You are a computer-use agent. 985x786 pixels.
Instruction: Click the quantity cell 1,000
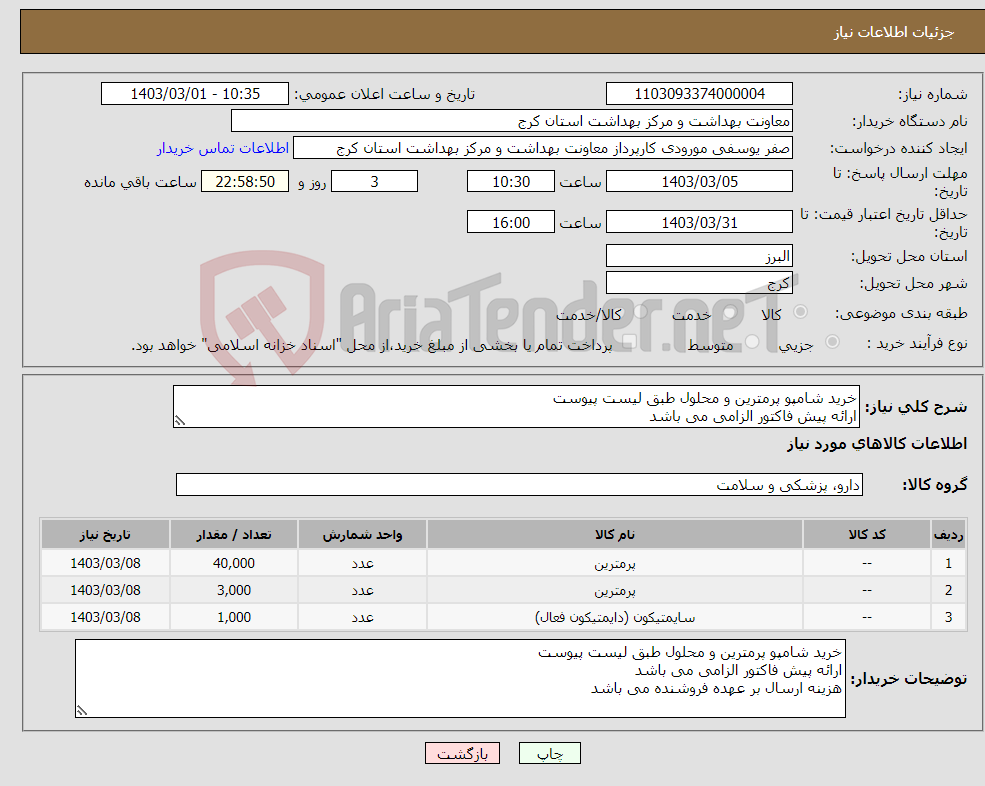[234, 617]
